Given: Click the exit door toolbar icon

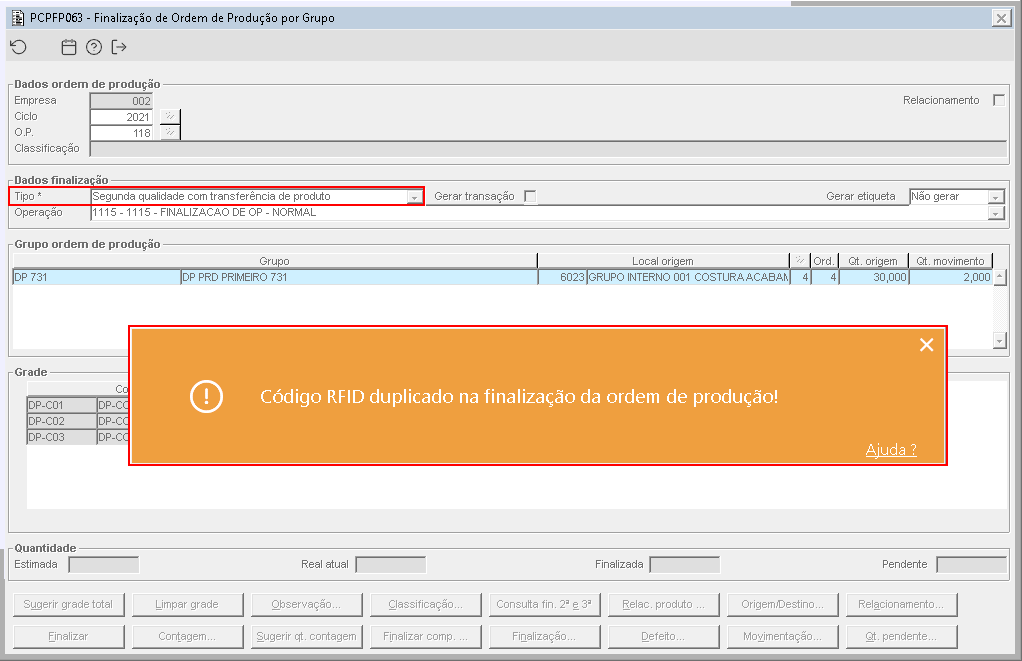Looking at the screenshot, I should pos(119,47).
